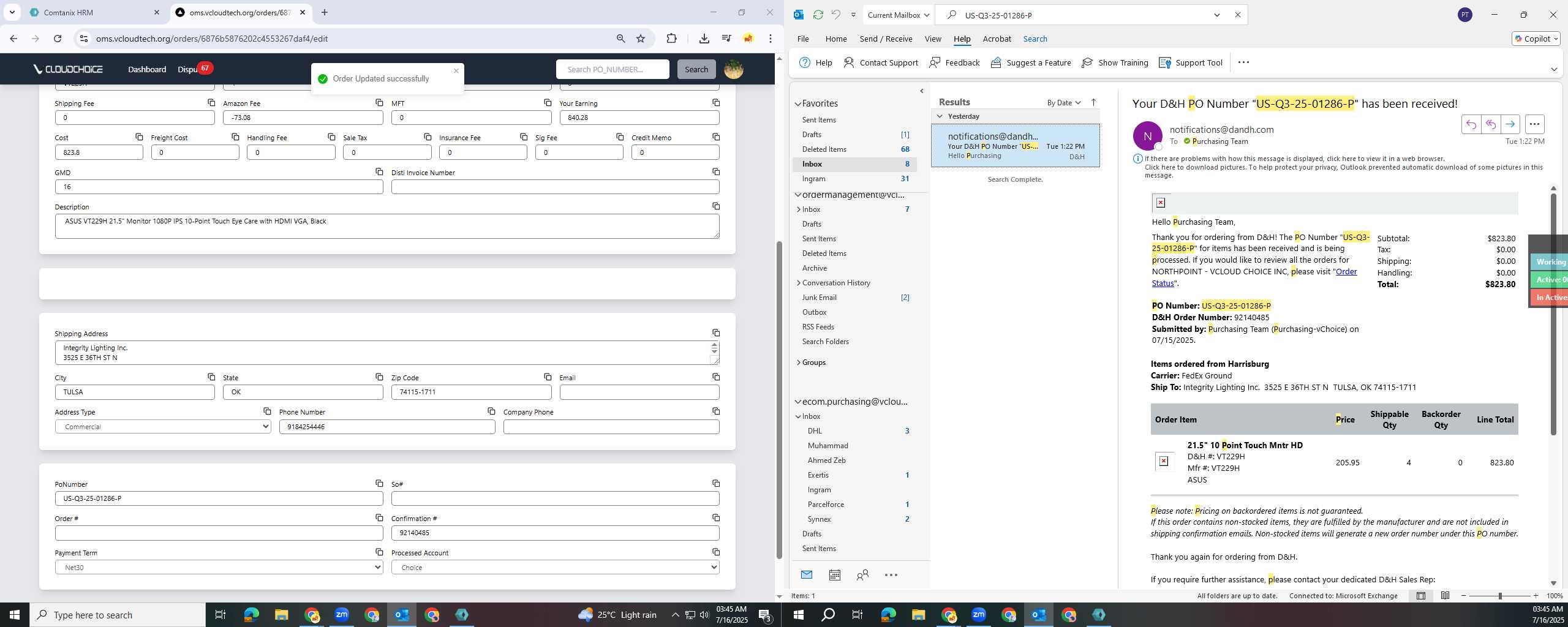Select the notifications@dandh email result
Viewport: 1568px width, 627px height.
[x=1015, y=146]
